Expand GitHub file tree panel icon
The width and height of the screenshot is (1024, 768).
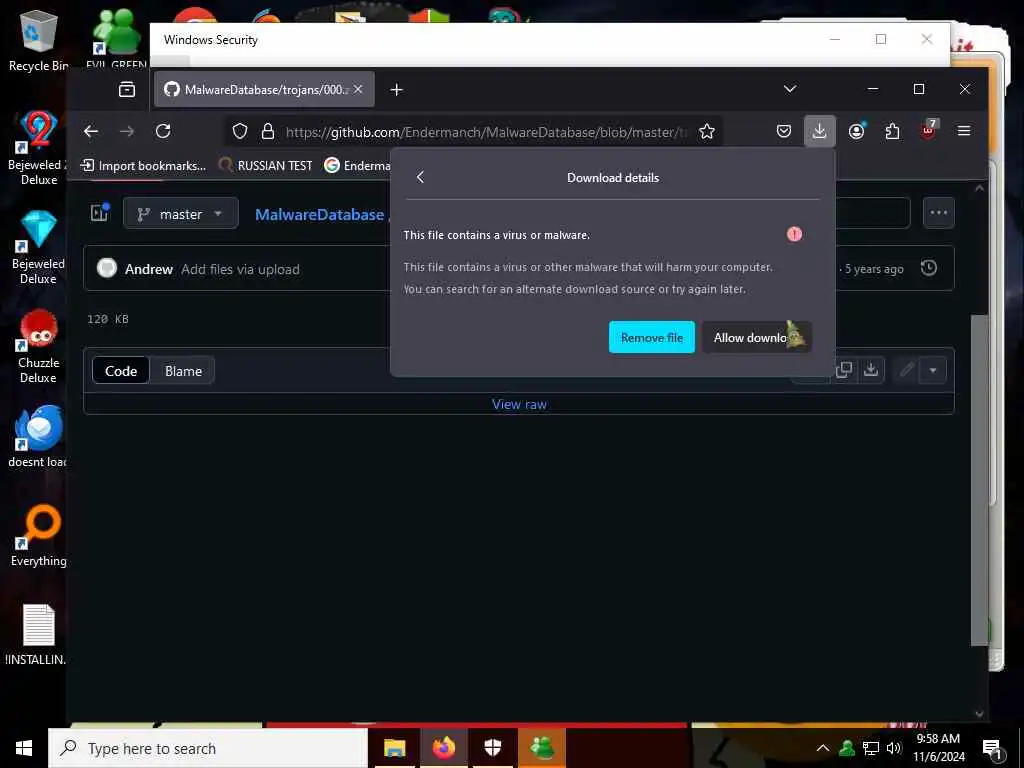[x=99, y=212]
